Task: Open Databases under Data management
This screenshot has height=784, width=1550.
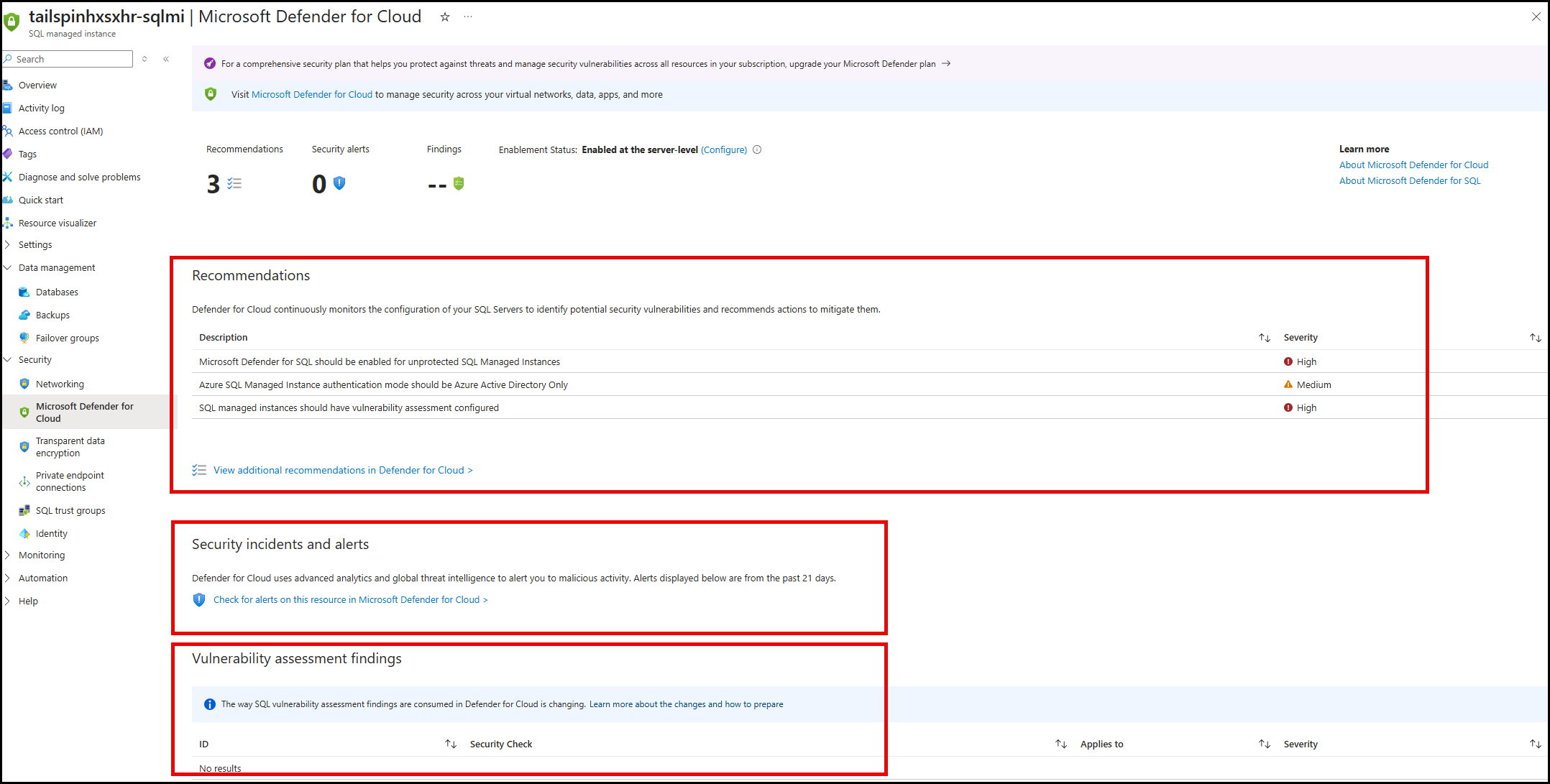Action: 57,292
